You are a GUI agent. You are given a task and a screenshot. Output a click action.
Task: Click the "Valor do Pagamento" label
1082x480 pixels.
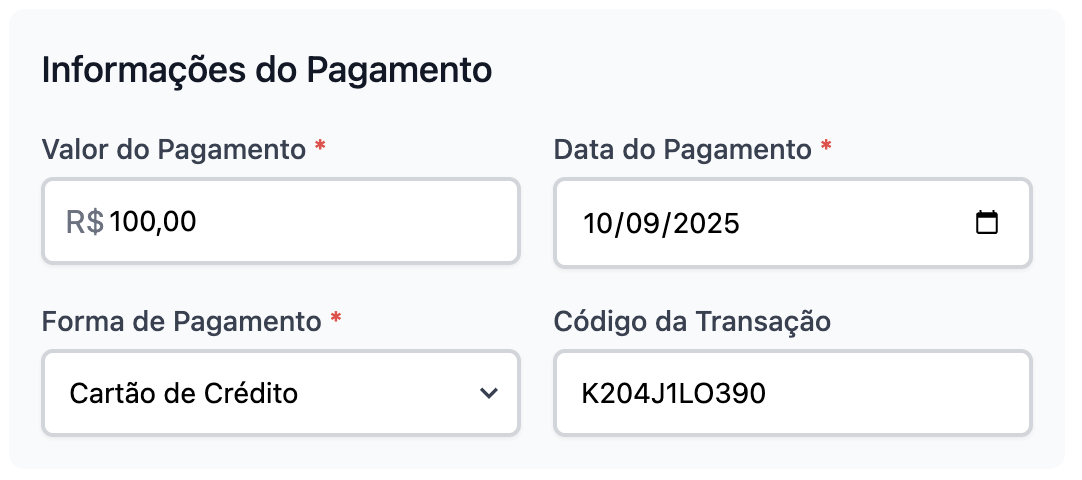click(173, 150)
